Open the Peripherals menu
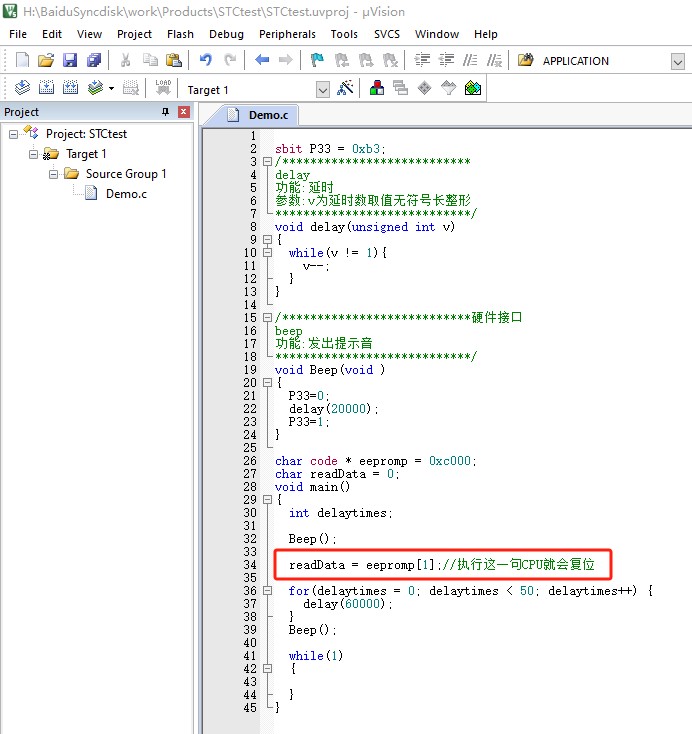The height and width of the screenshot is (734, 692). coord(287,34)
